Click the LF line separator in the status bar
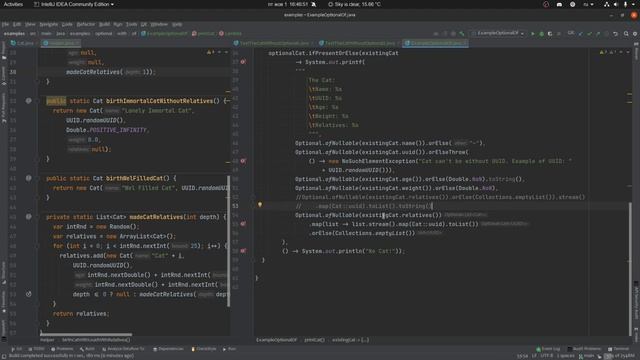This screenshot has height=360, width=640. coord(534,356)
